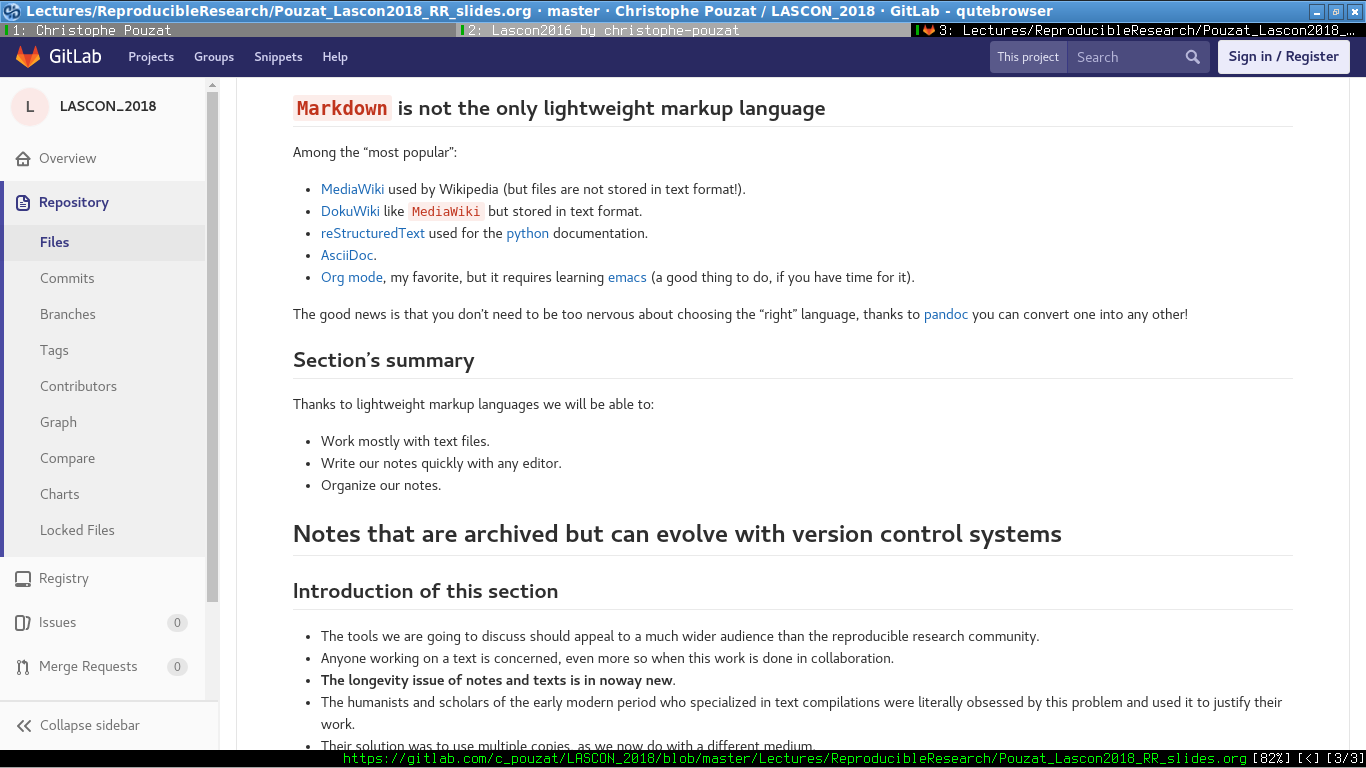Click 'This project' search scope
The width and height of the screenshot is (1366, 768).
pyautogui.click(x=1027, y=57)
